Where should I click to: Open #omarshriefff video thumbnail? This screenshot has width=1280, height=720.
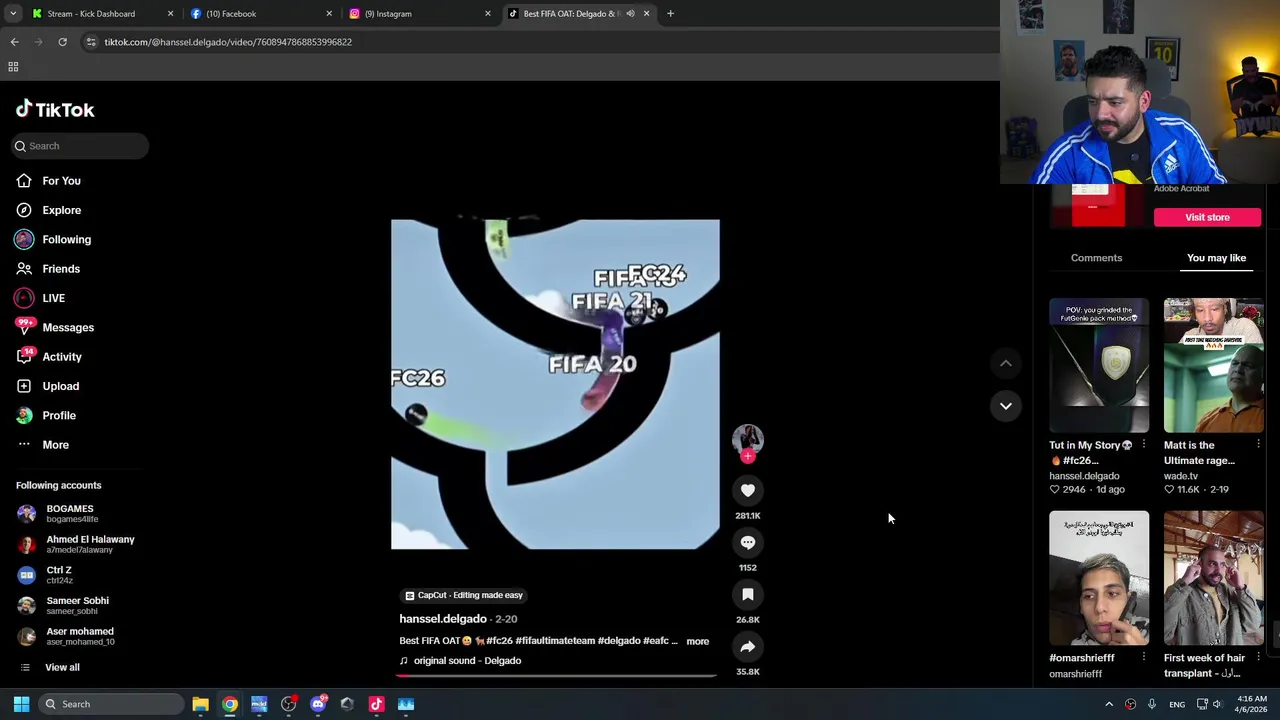(x=1099, y=578)
